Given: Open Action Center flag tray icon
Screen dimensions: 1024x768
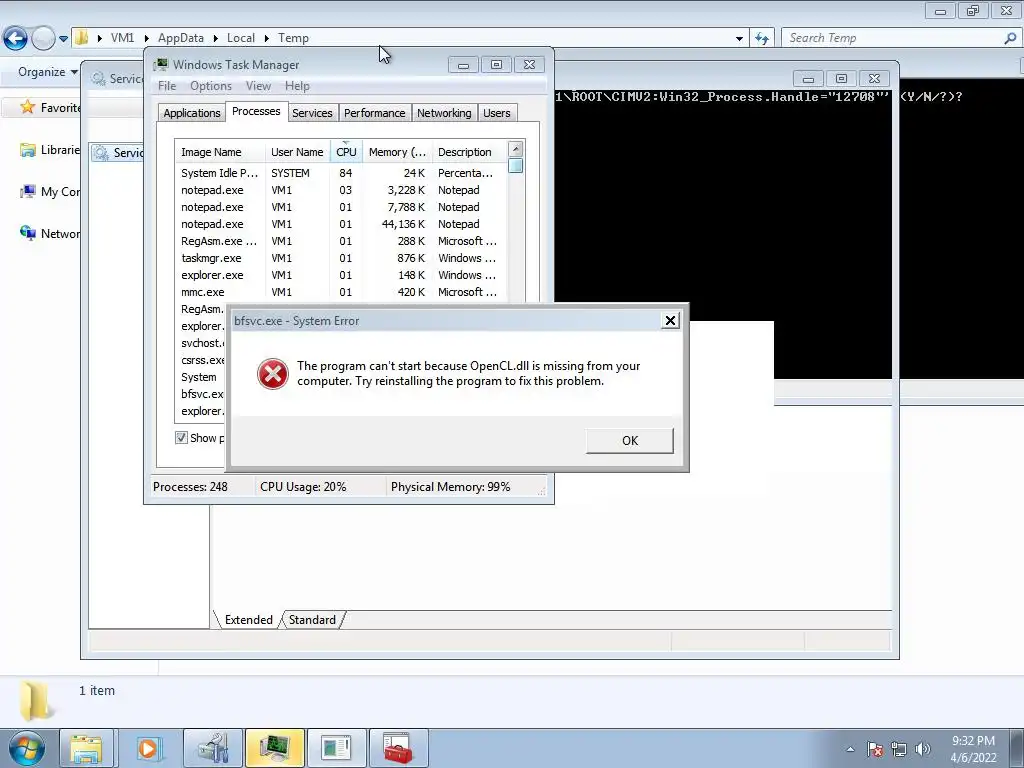Looking at the screenshot, I should (874, 749).
